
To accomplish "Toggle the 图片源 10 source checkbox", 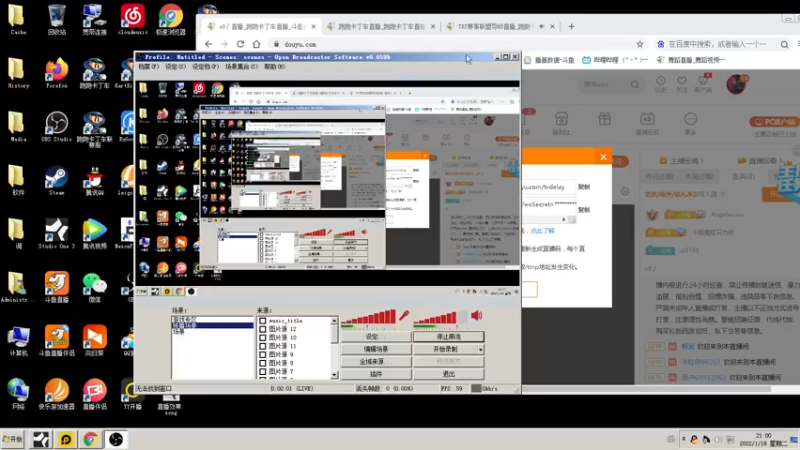I will point(263,338).
